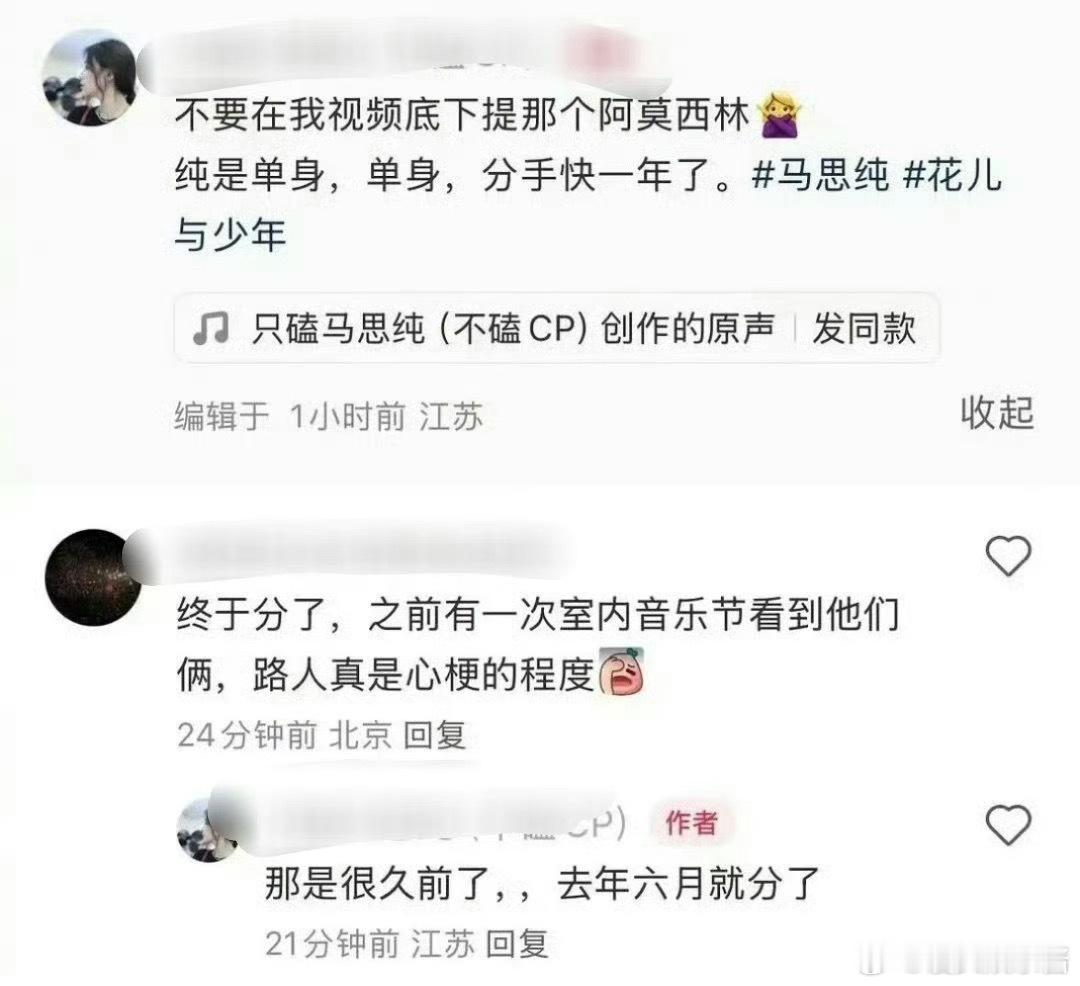Like the author's reply about 去年六月
Image resolution: width=1080 pixels, height=986 pixels.
[1008, 824]
